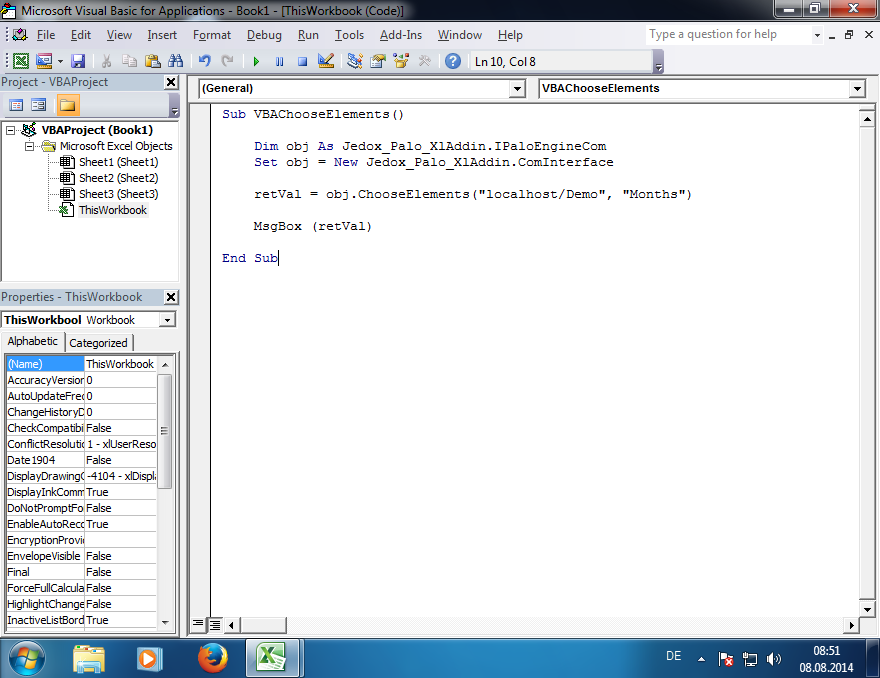This screenshot has height=678, width=880.
Task: Open the Add-Ins menu
Action: 401,35
